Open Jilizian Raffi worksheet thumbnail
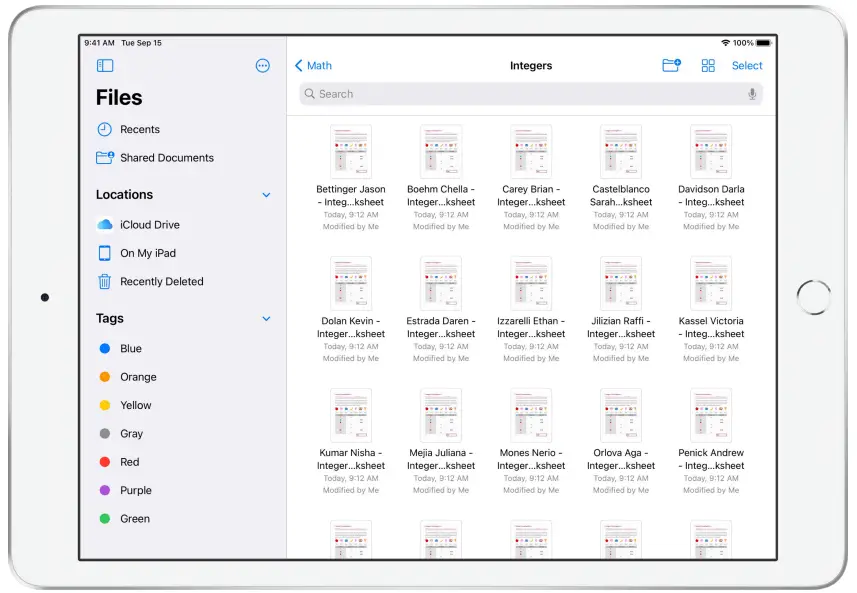 [x=621, y=284]
